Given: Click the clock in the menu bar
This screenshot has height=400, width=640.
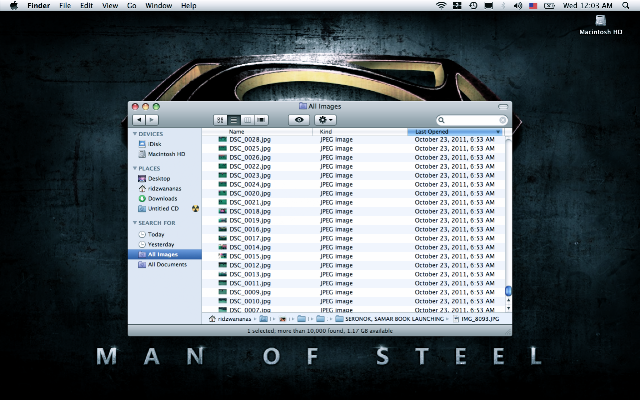Looking at the screenshot, I should [x=587, y=5].
